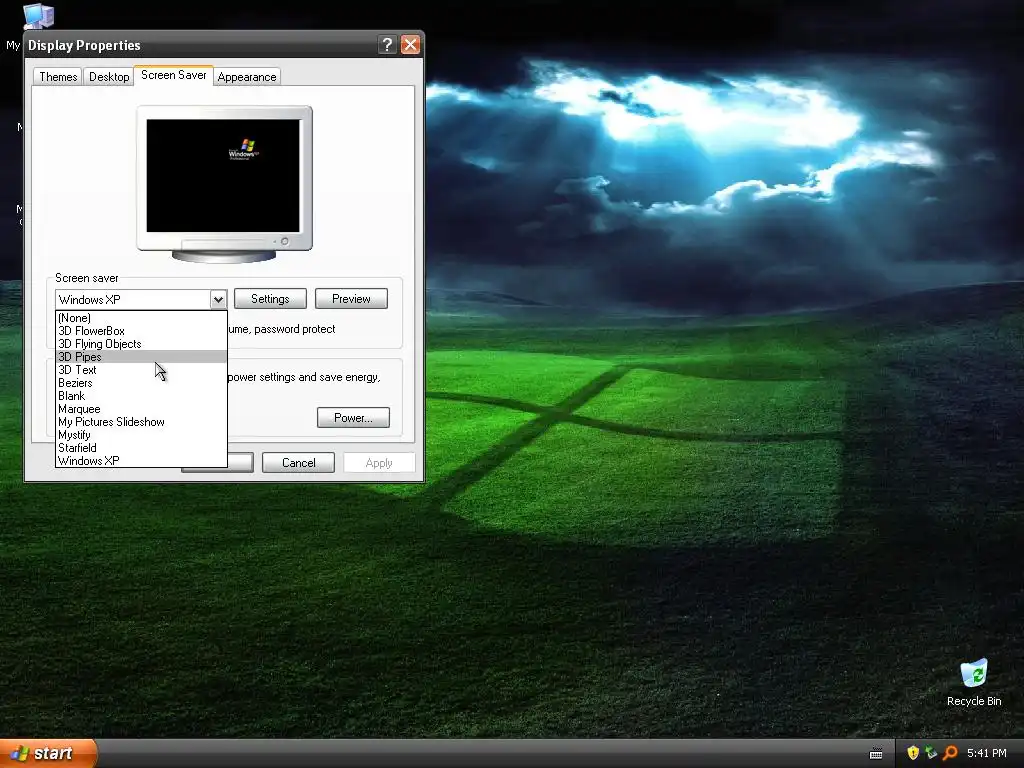Switch to the Appearance tab
This screenshot has width=1024, height=768.
247,76
